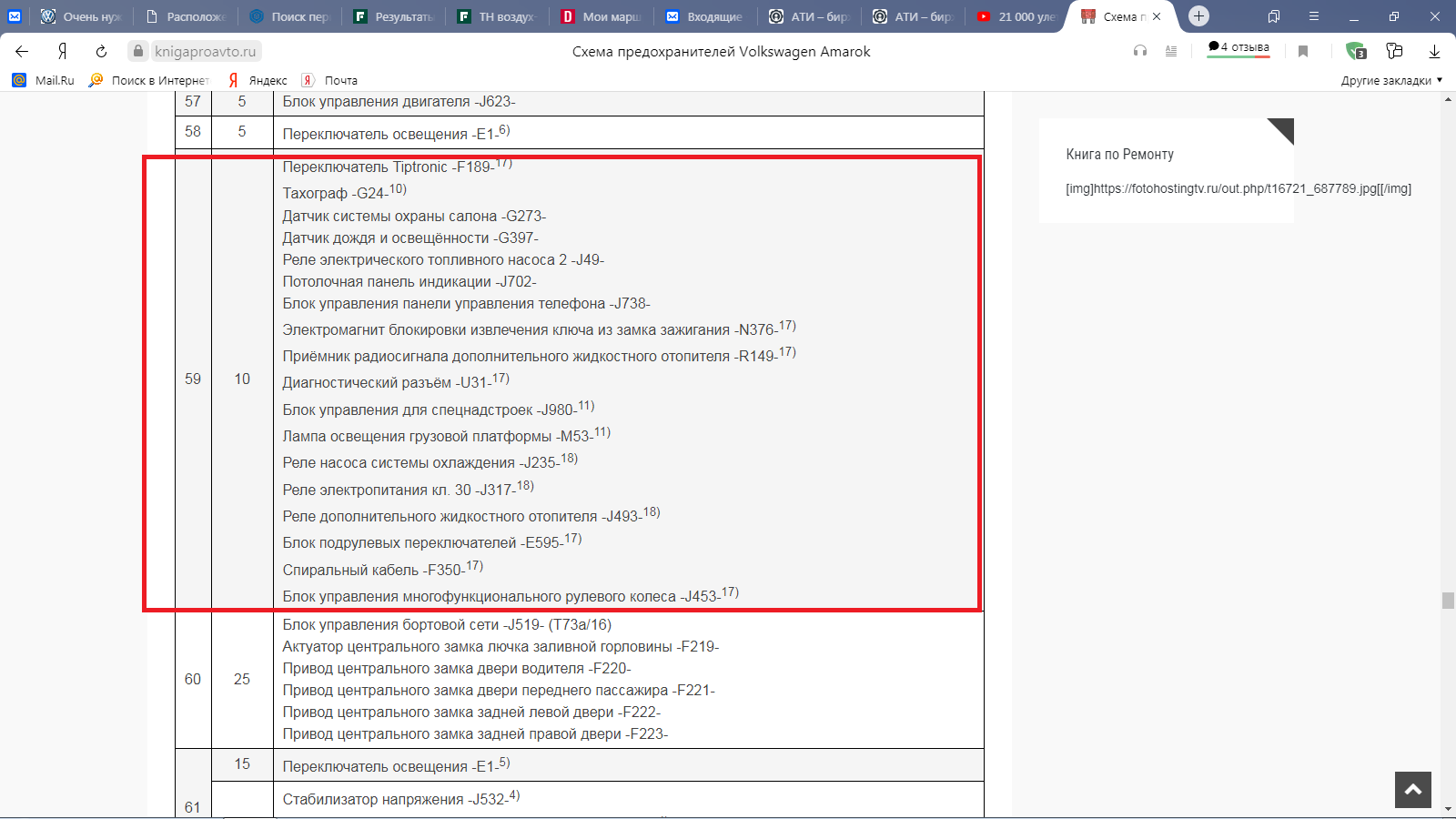
Task: Click the vertical scrollbar thumb
Action: (1448, 601)
